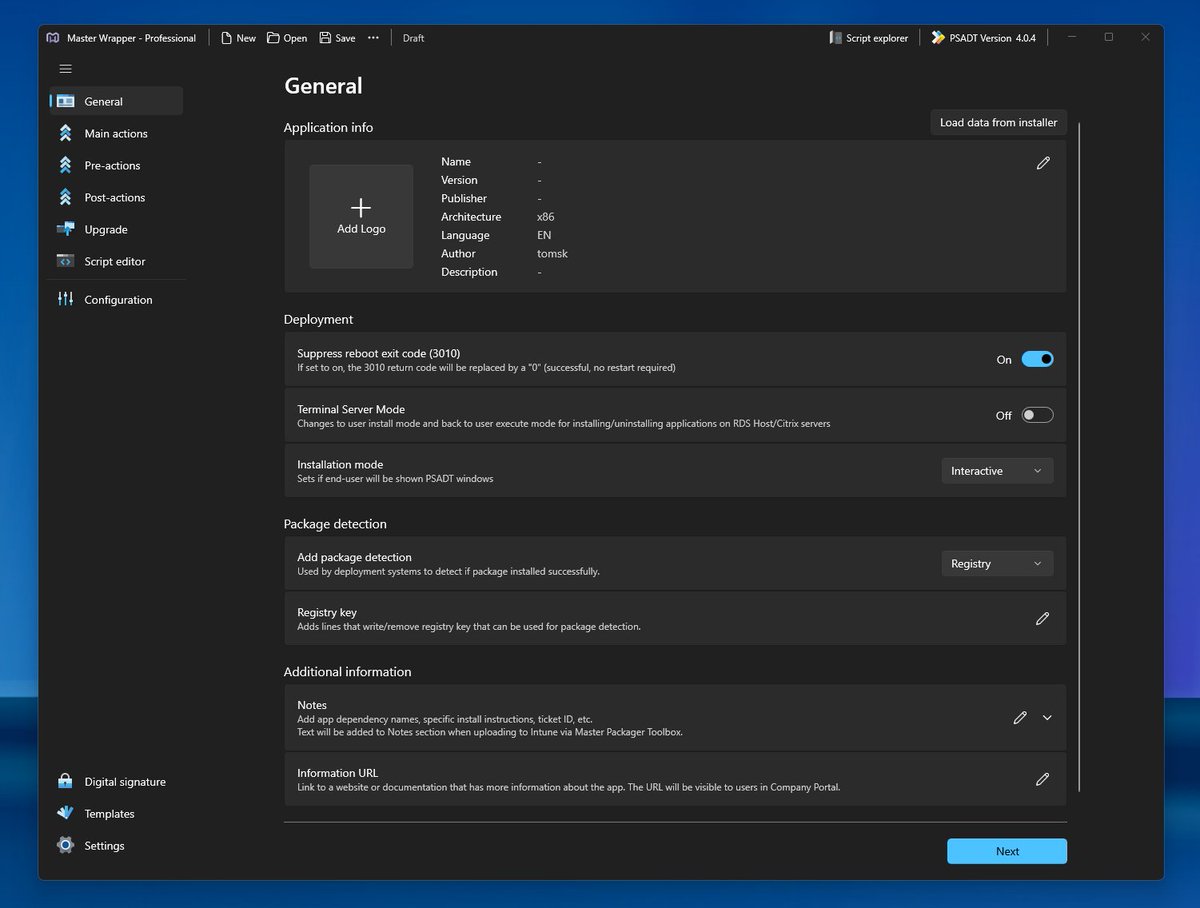1200x908 pixels.
Task: Click the Digital signature lock icon
Action: (x=65, y=782)
